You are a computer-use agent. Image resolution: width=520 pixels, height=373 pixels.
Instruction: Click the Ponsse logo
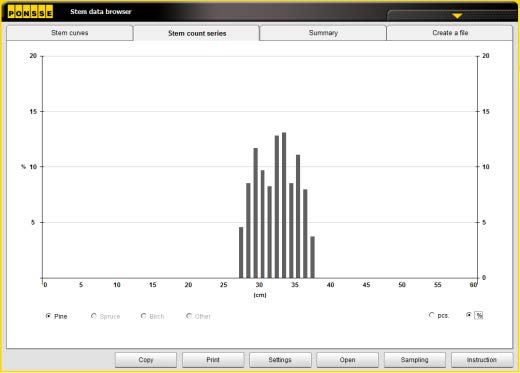(x=30, y=12)
